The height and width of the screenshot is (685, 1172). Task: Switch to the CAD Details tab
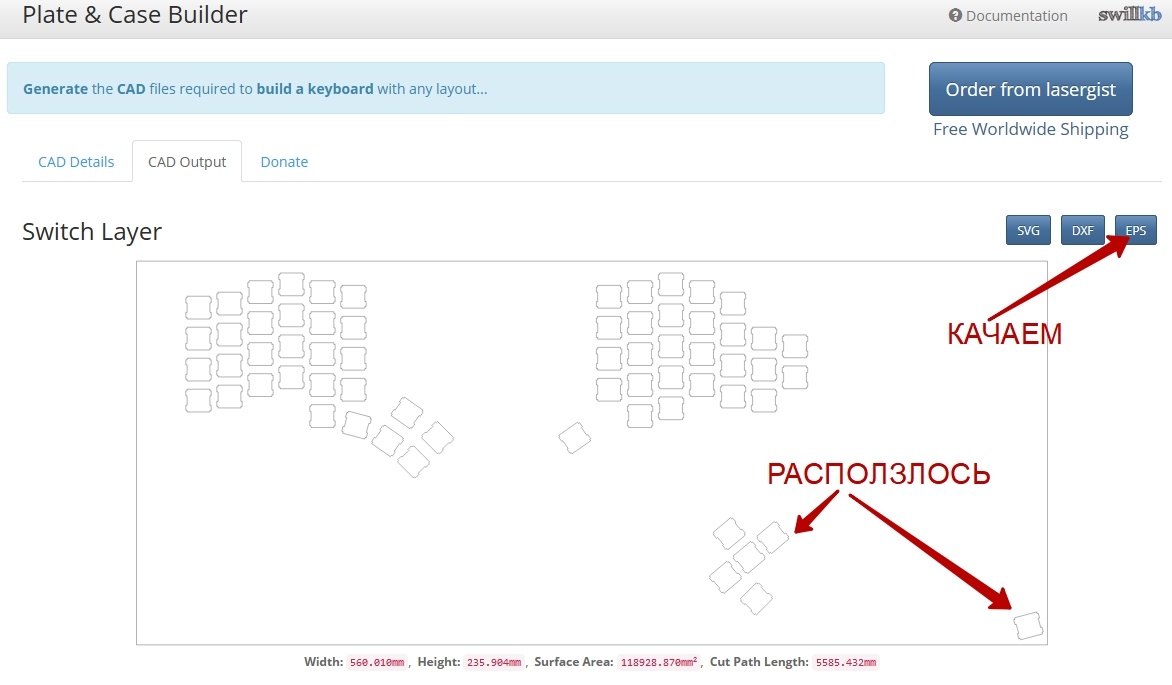(76, 162)
